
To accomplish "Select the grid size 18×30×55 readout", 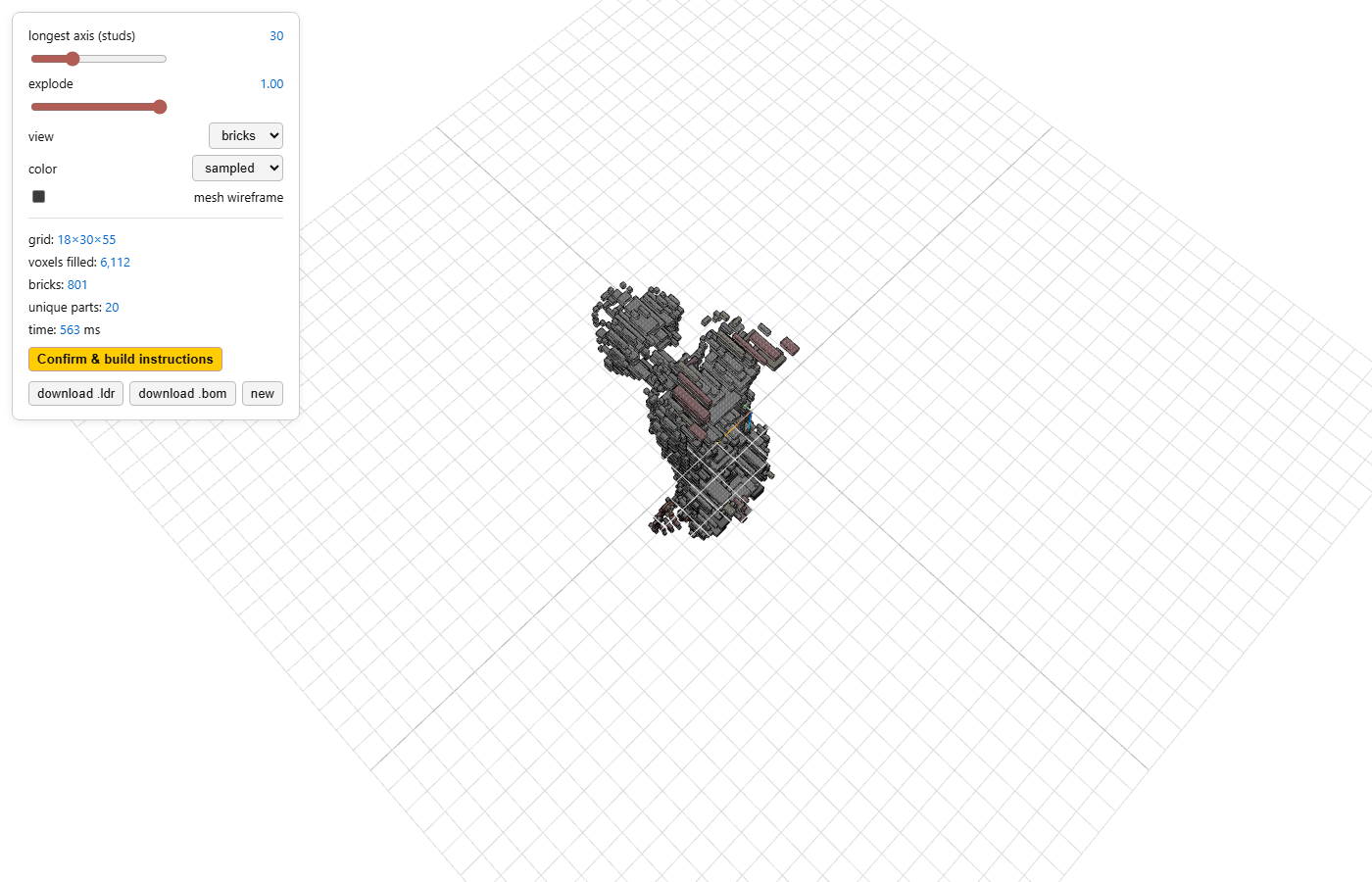I will click(86, 240).
